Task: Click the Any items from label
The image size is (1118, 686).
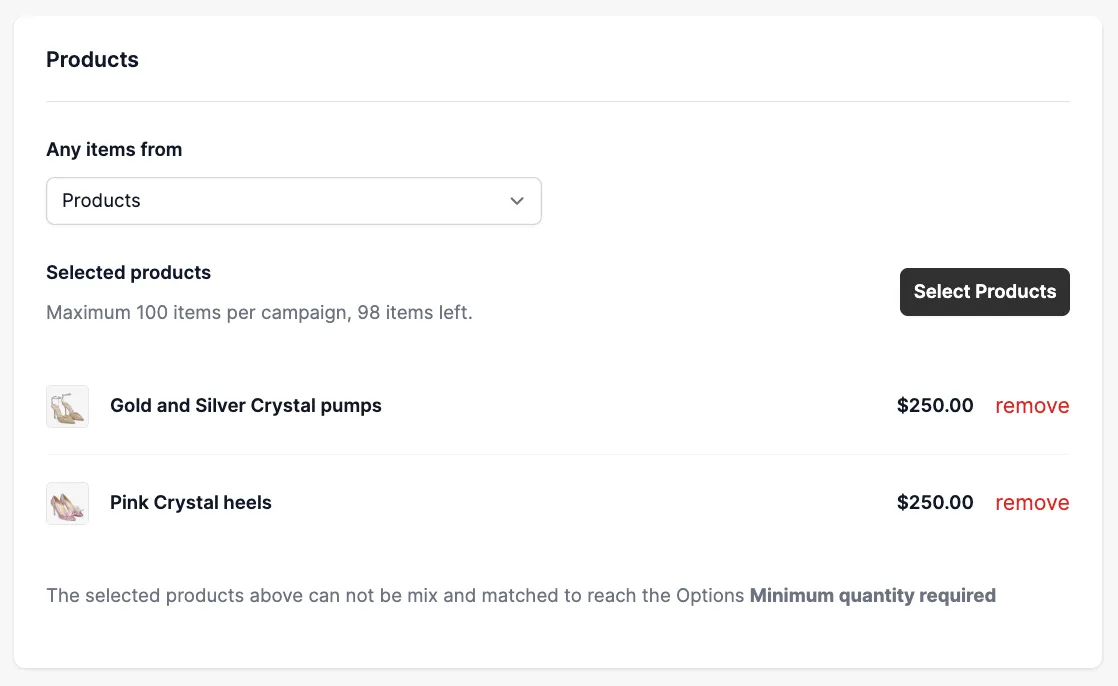Action: click(114, 150)
